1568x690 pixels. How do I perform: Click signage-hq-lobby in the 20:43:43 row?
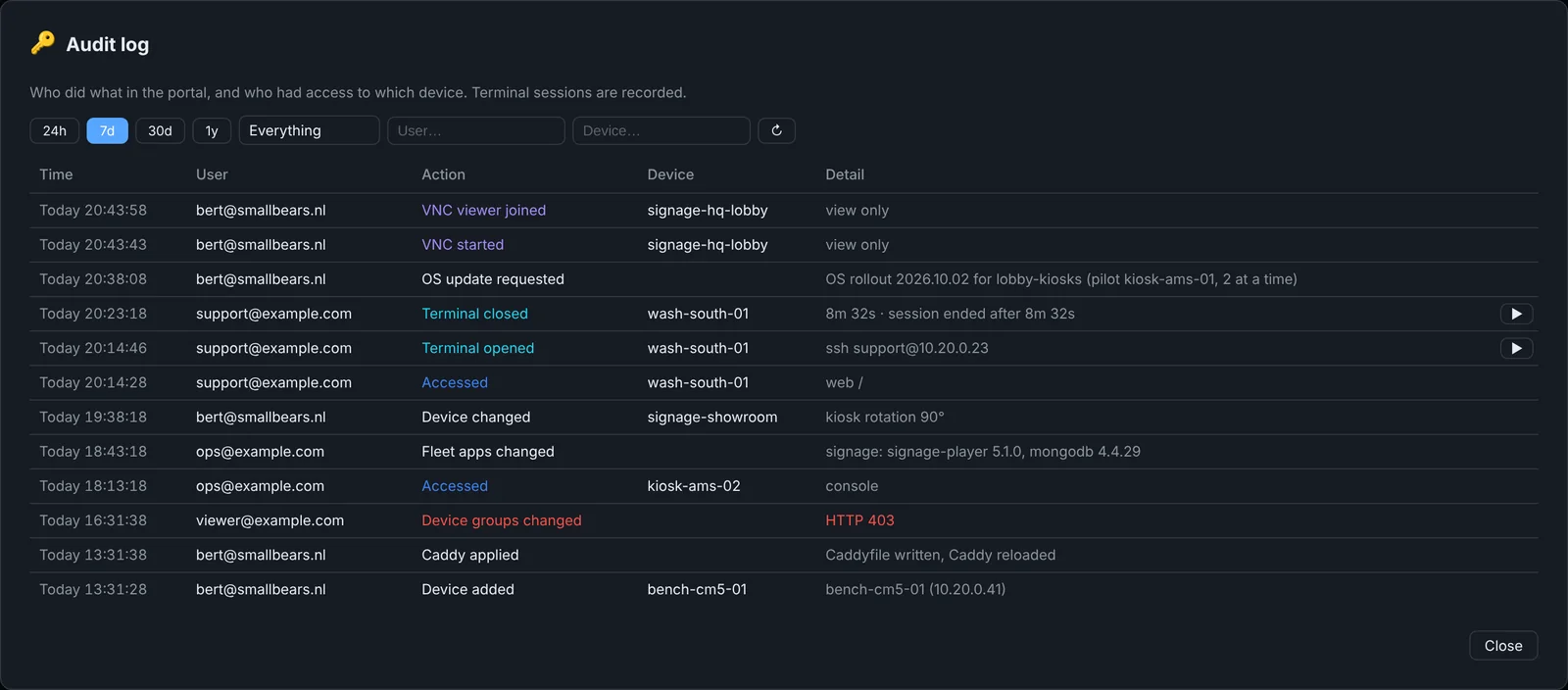[708, 245]
